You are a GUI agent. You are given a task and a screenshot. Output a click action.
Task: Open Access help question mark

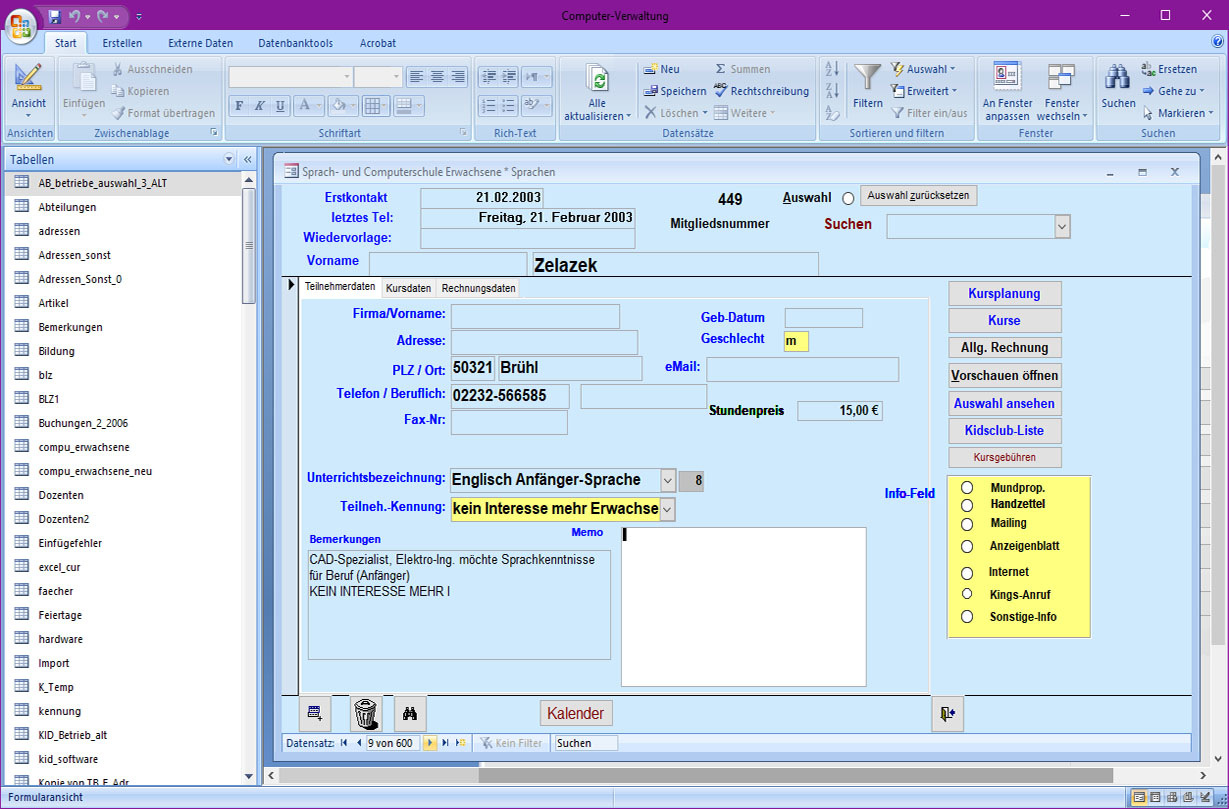coord(1217,42)
